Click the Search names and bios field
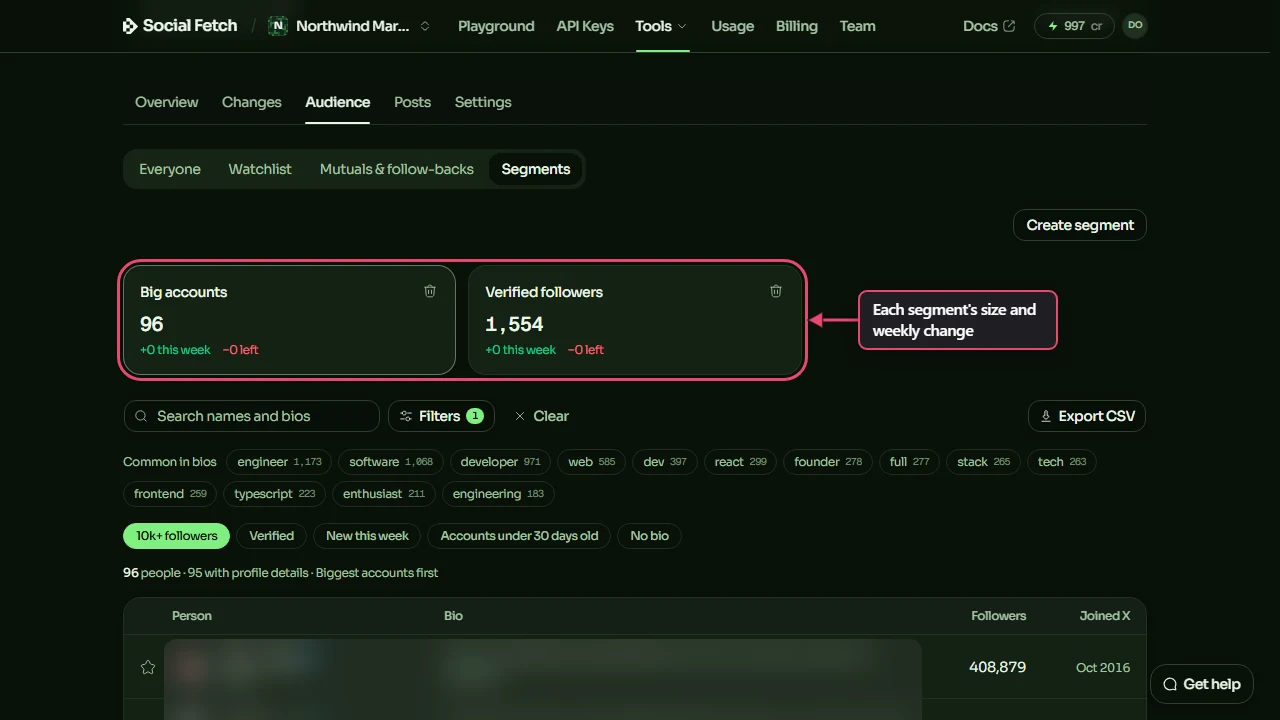The width and height of the screenshot is (1280, 720). coord(252,416)
